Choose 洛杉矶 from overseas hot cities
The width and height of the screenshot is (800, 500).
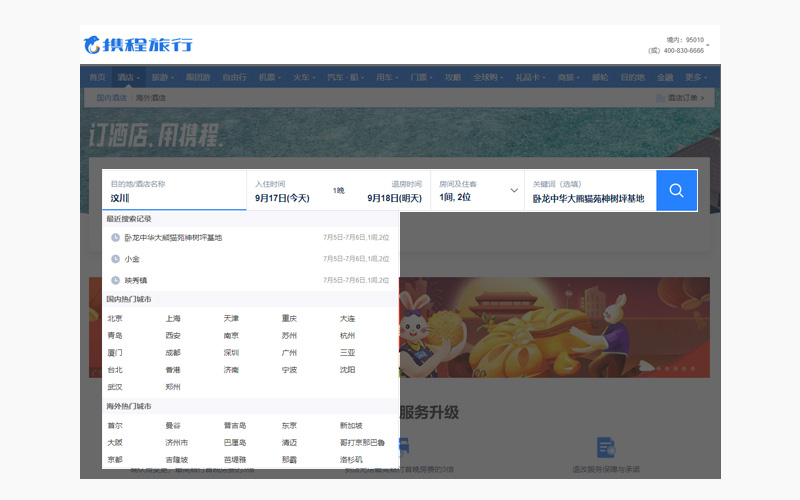click(351, 460)
